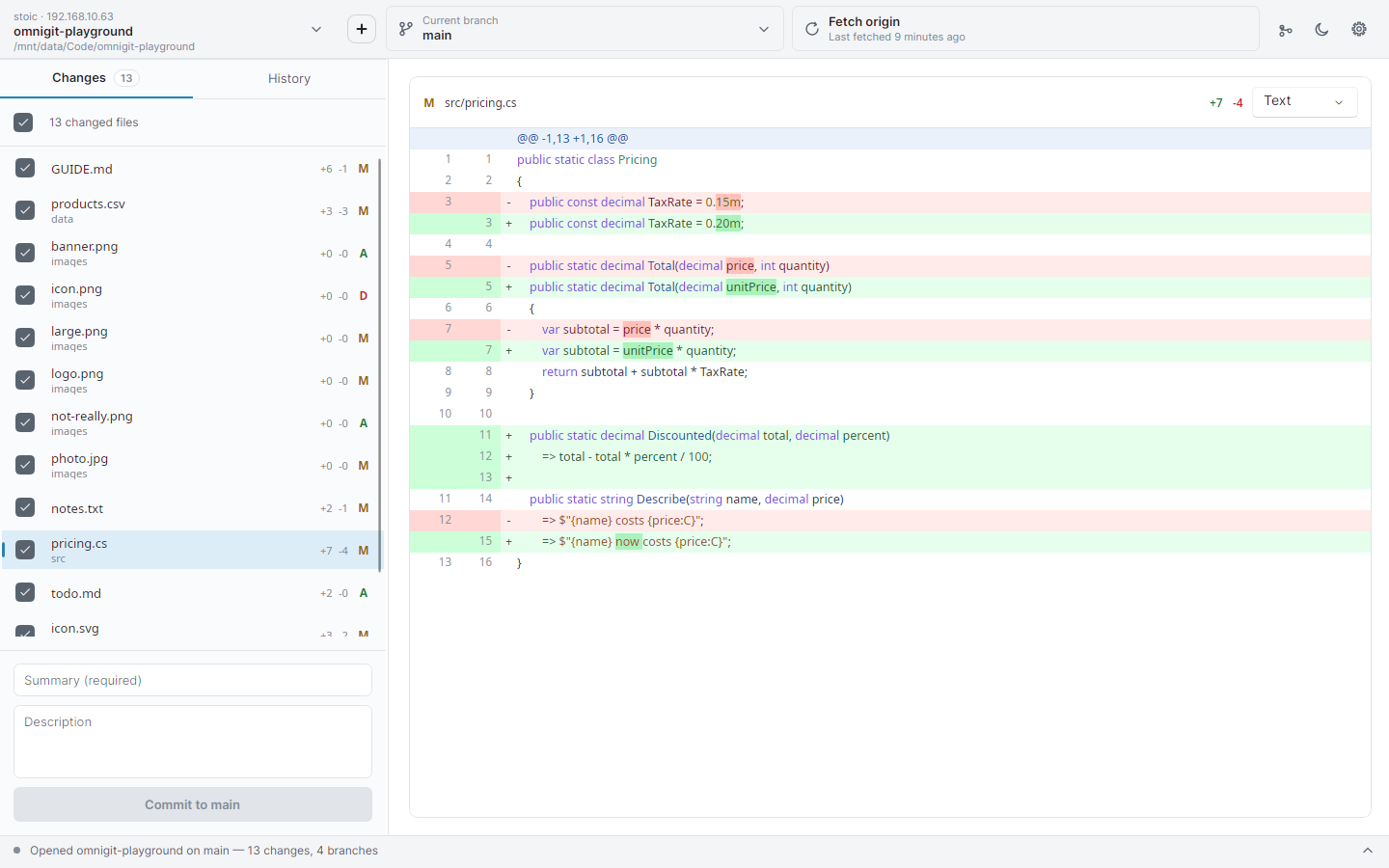Uncheck the notes.txt checkbox

click(x=25, y=507)
